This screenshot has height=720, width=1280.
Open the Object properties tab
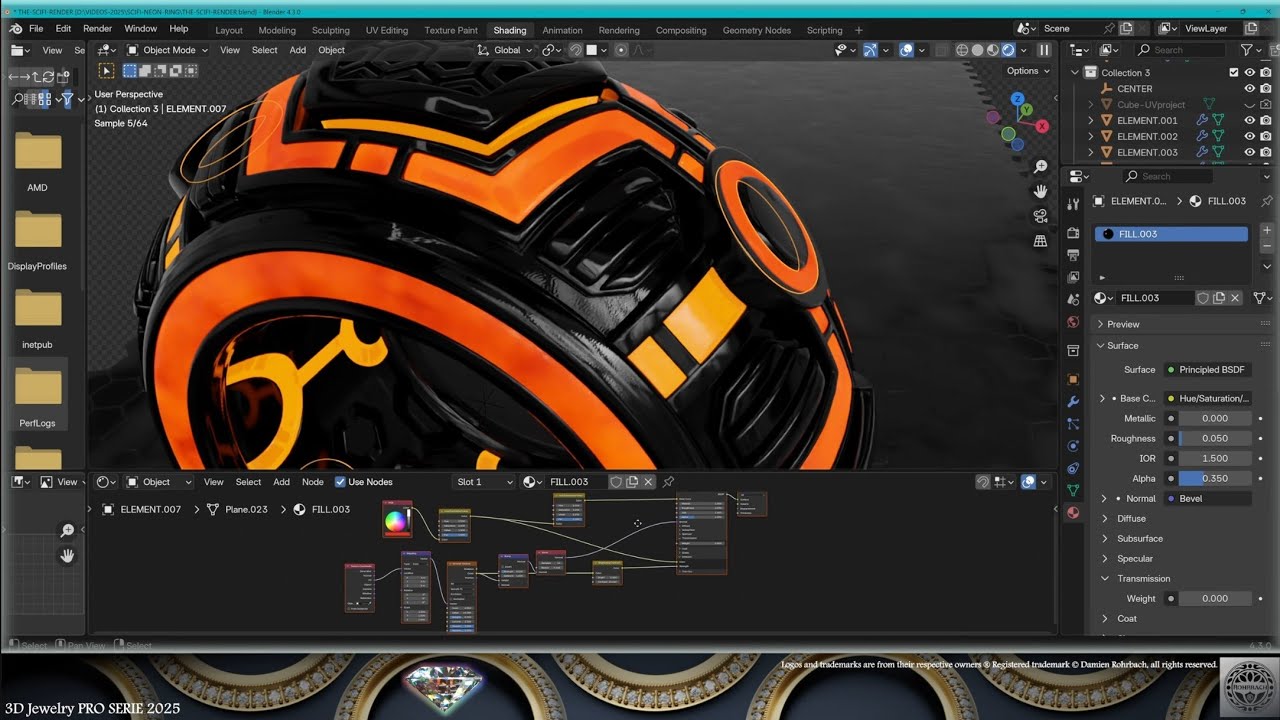coord(1073,379)
